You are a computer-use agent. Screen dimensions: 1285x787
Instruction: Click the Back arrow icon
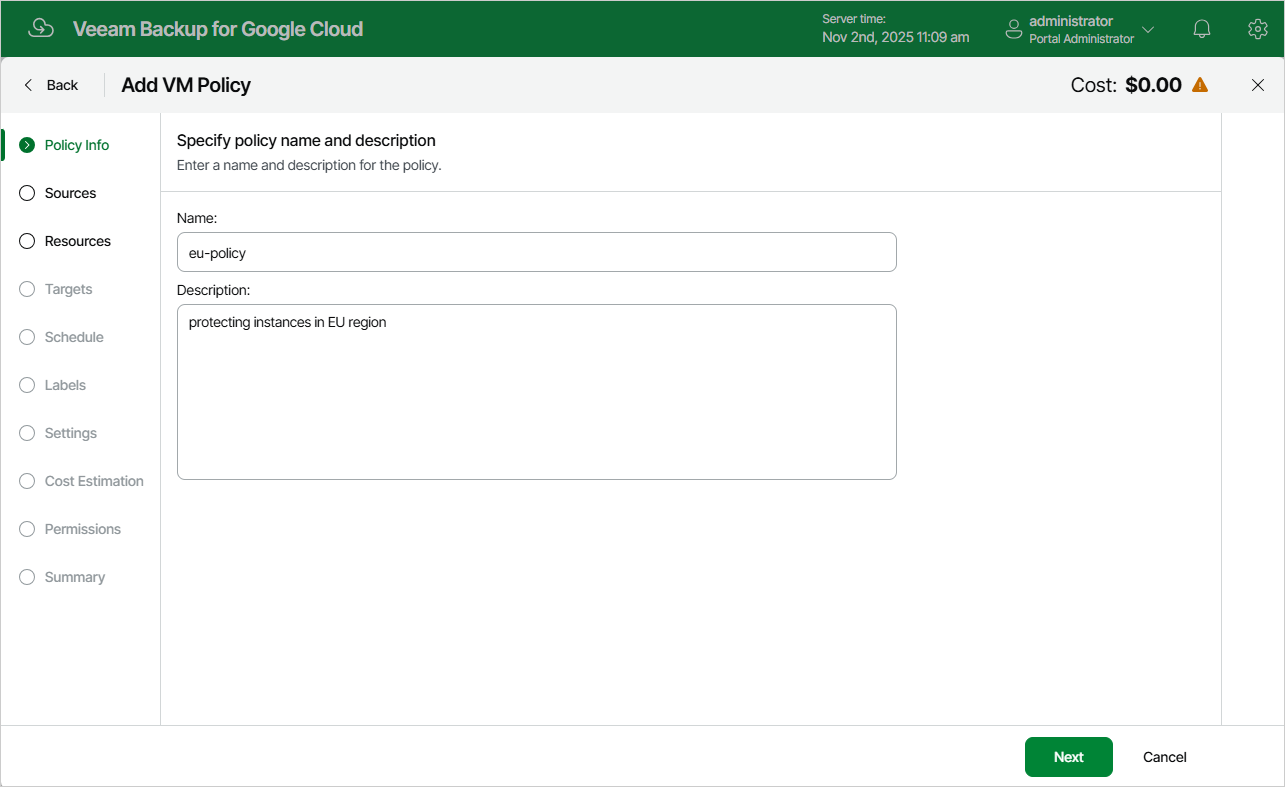point(28,85)
